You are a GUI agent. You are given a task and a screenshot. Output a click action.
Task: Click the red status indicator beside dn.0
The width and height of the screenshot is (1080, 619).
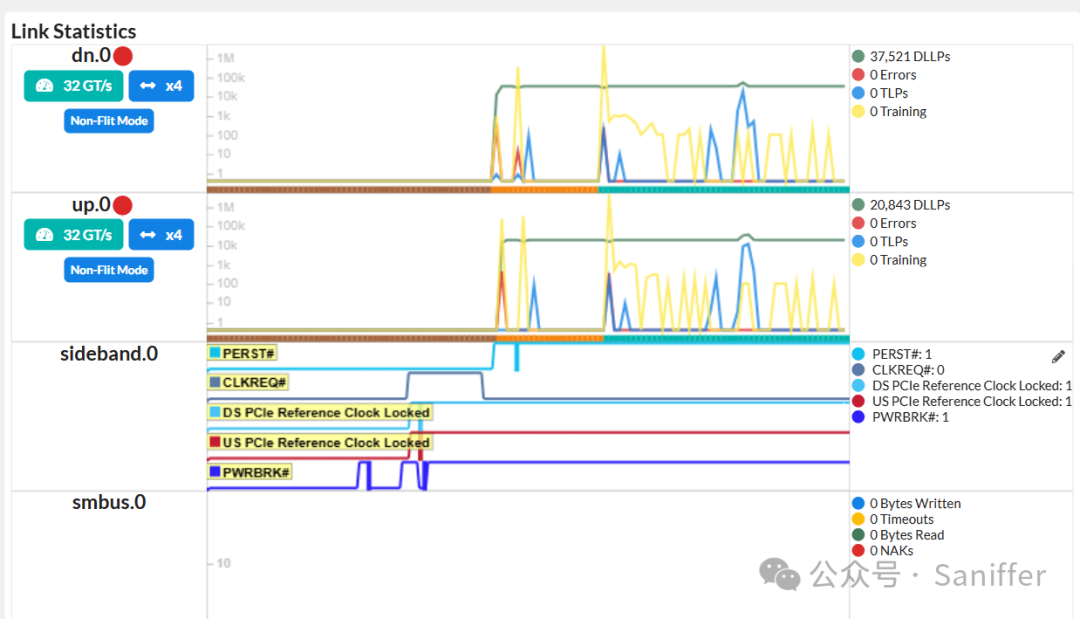[122, 56]
